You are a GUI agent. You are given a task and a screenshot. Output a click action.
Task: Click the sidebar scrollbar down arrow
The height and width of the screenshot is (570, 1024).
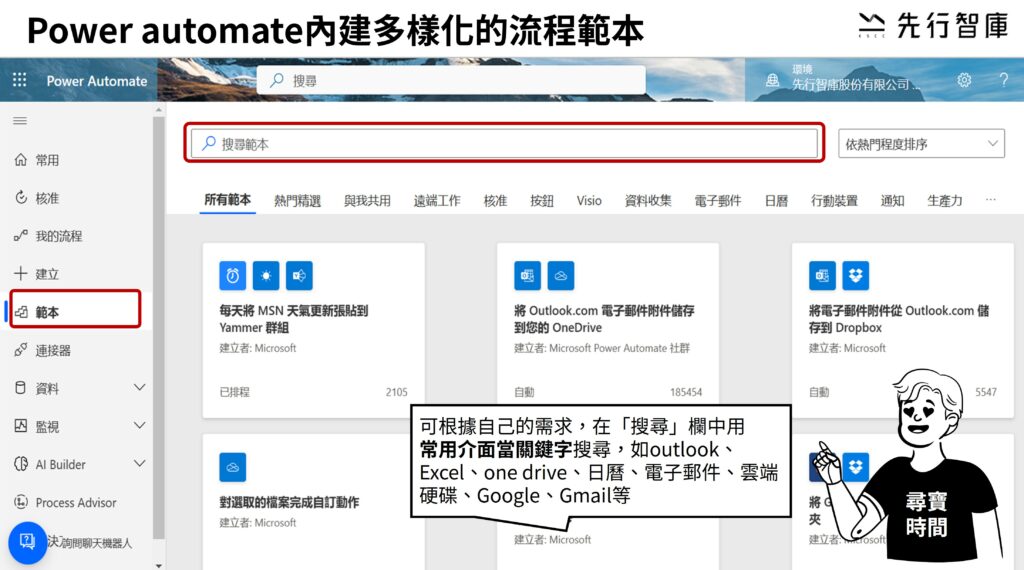pos(158,565)
